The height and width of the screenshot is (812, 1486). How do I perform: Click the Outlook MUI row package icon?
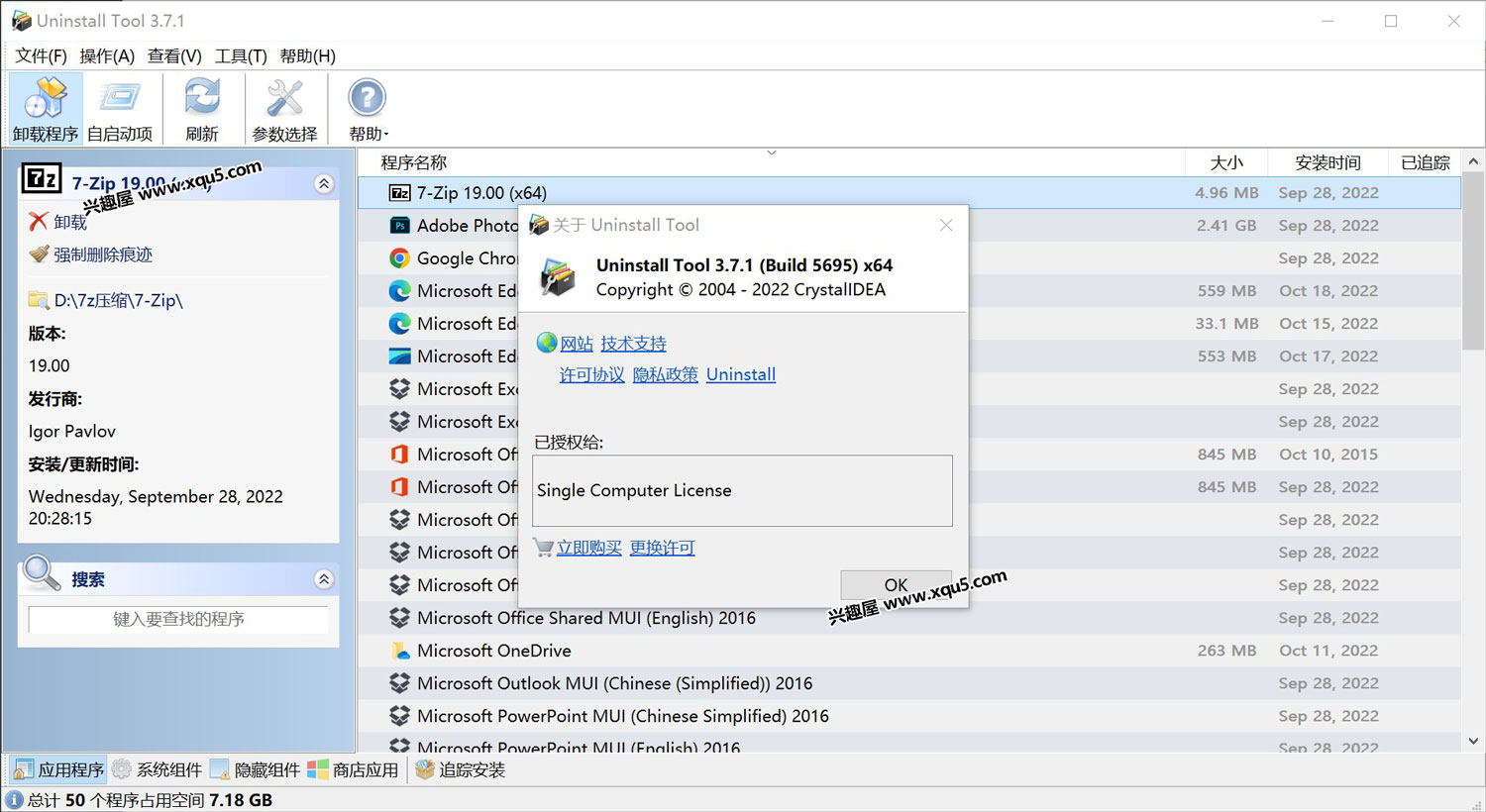coord(399,683)
